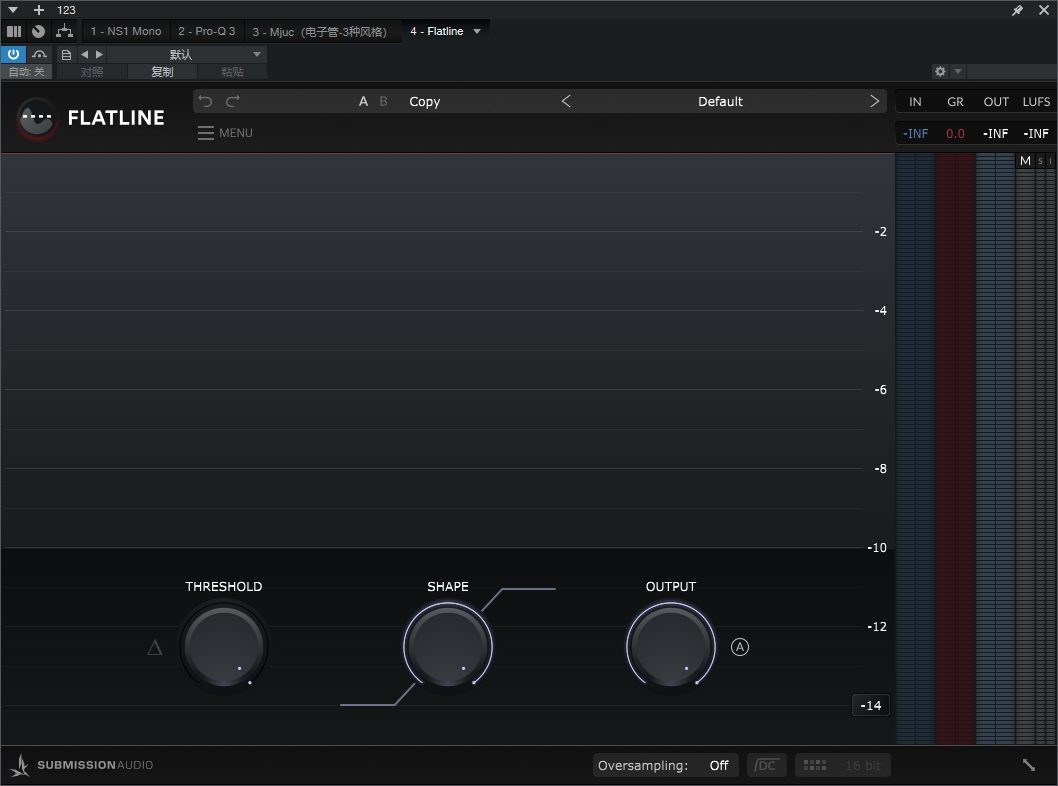This screenshot has height=786, width=1058.
Task: Add a new plugin with plus icon
Action: (38, 9)
